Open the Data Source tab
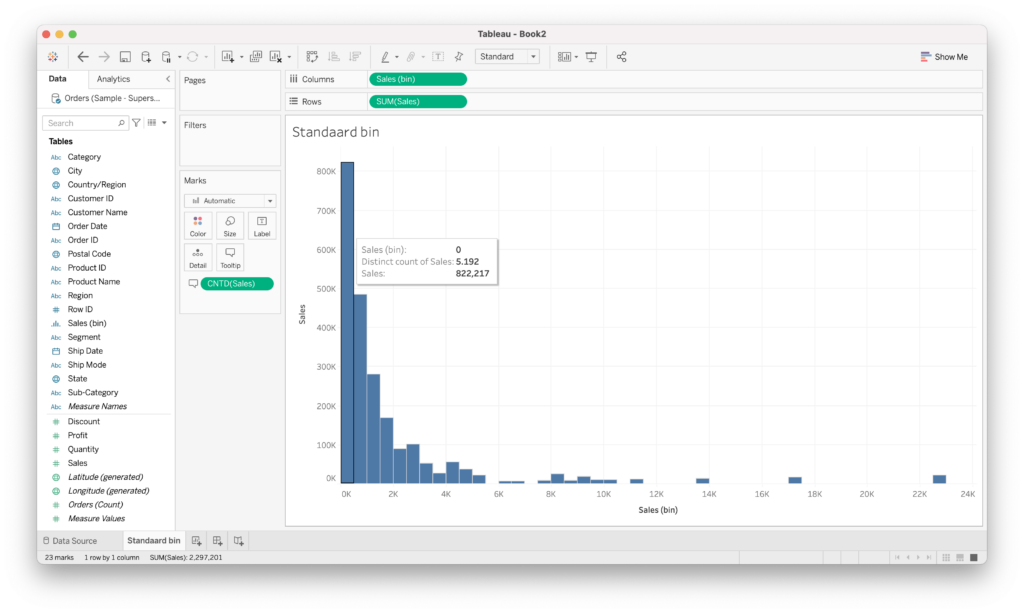 [x=69, y=541]
